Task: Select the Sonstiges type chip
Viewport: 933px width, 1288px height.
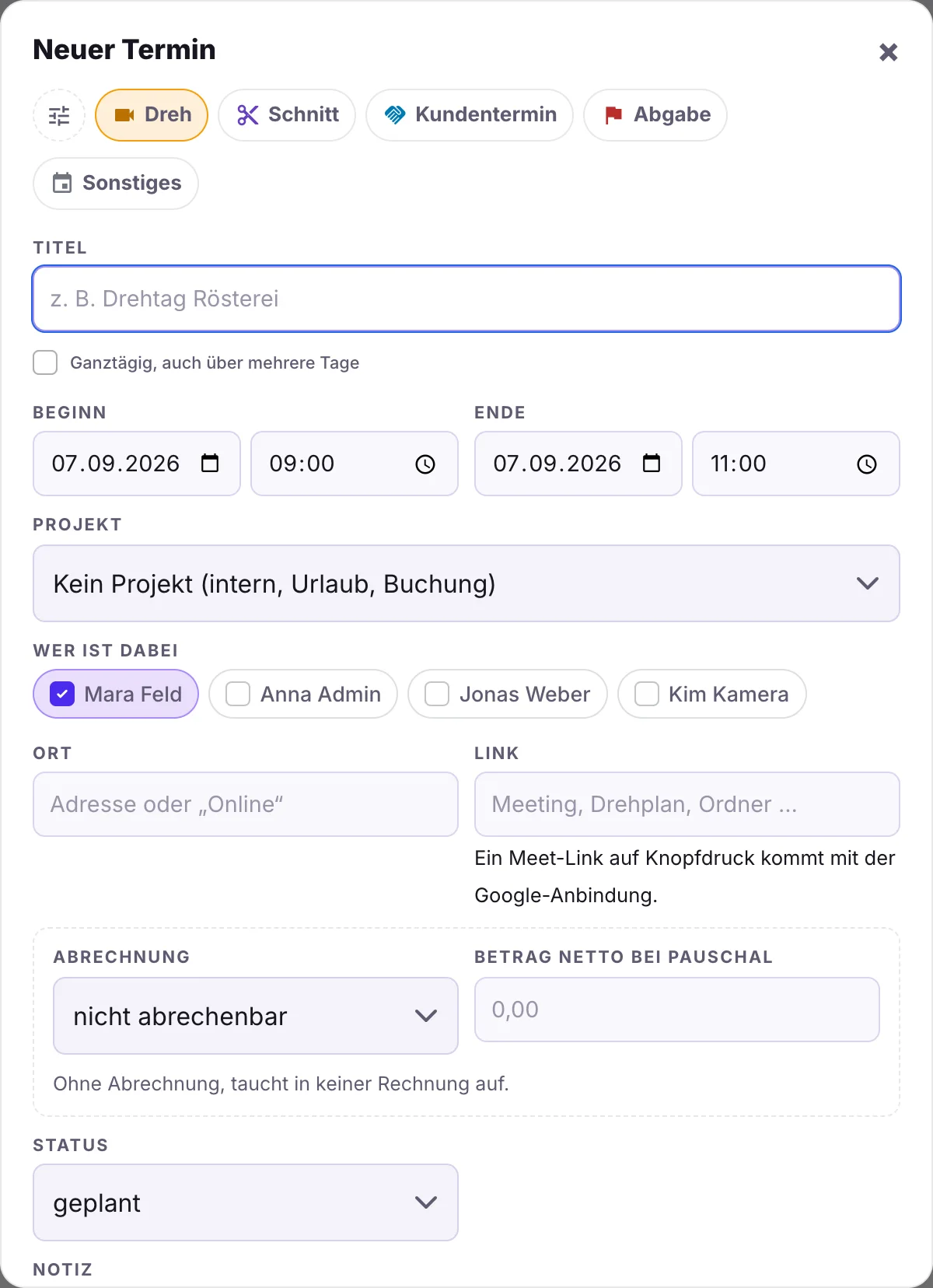Action: click(x=116, y=184)
